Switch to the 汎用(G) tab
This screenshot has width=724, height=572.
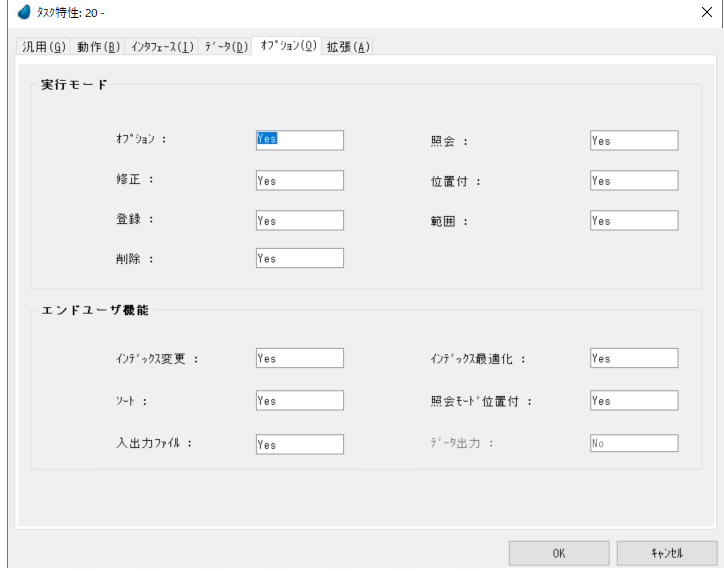coord(44,47)
